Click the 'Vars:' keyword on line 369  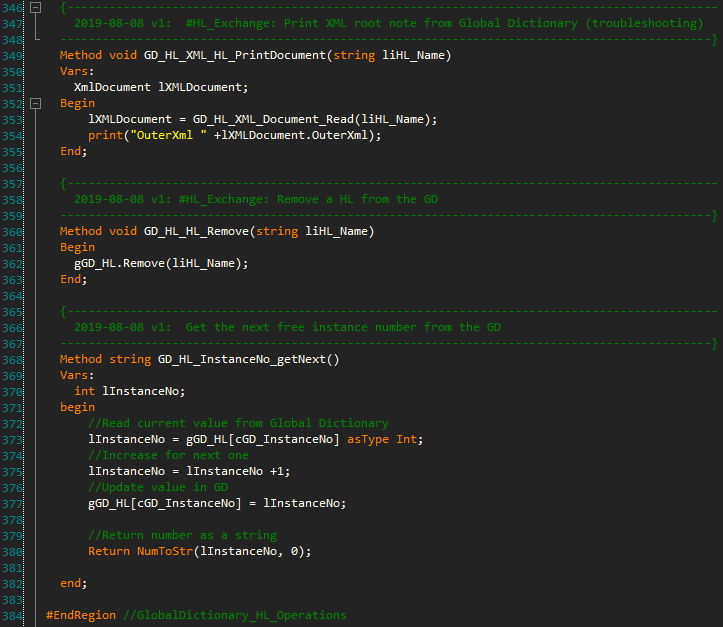coord(77,375)
